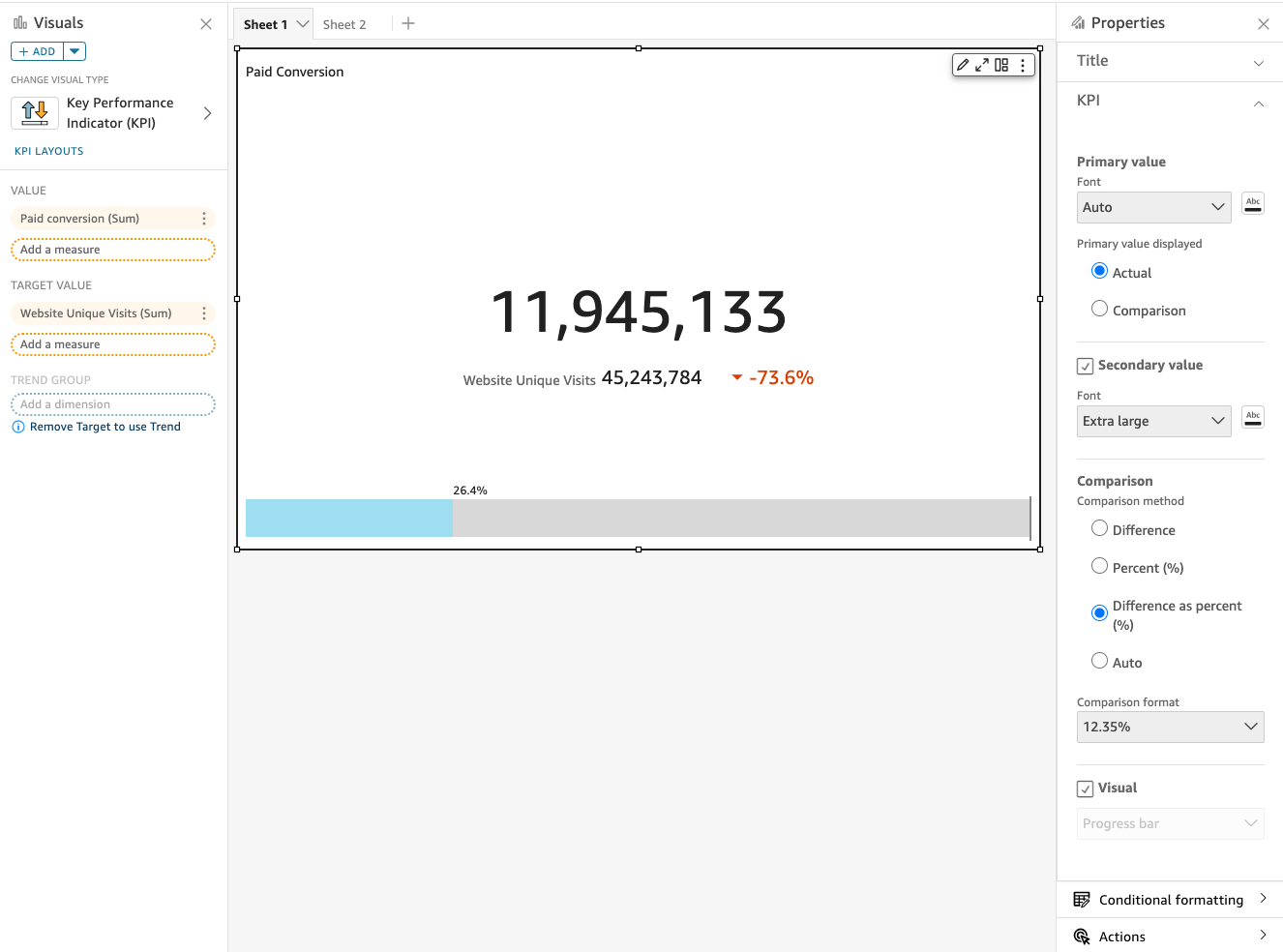Image resolution: width=1283 pixels, height=952 pixels.
Task: Open the three-dot menu beside Paid conversion (Sum)
Action: [203, 218]
